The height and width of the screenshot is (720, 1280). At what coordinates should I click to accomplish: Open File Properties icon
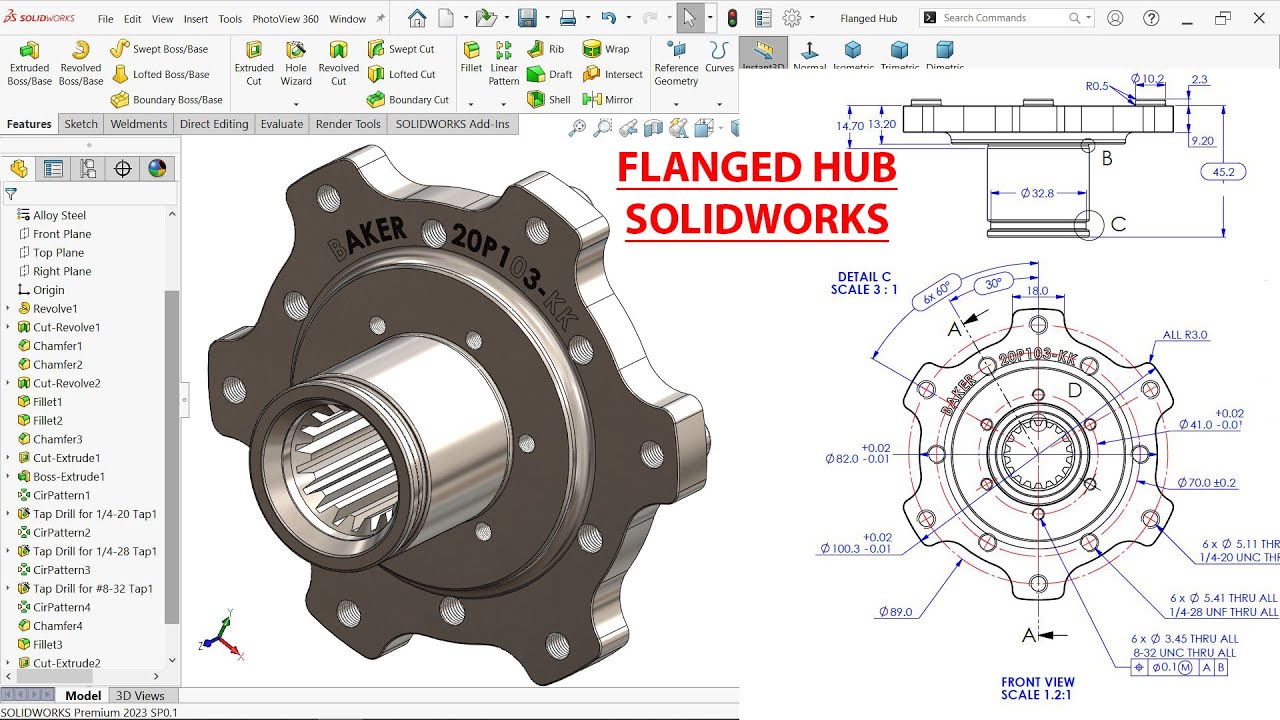pos(763,18)
